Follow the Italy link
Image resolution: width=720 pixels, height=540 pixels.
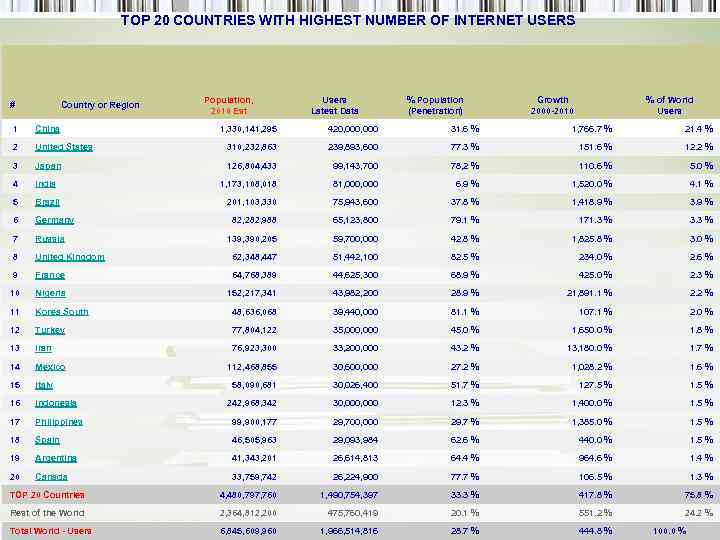[x=44, y=385]
